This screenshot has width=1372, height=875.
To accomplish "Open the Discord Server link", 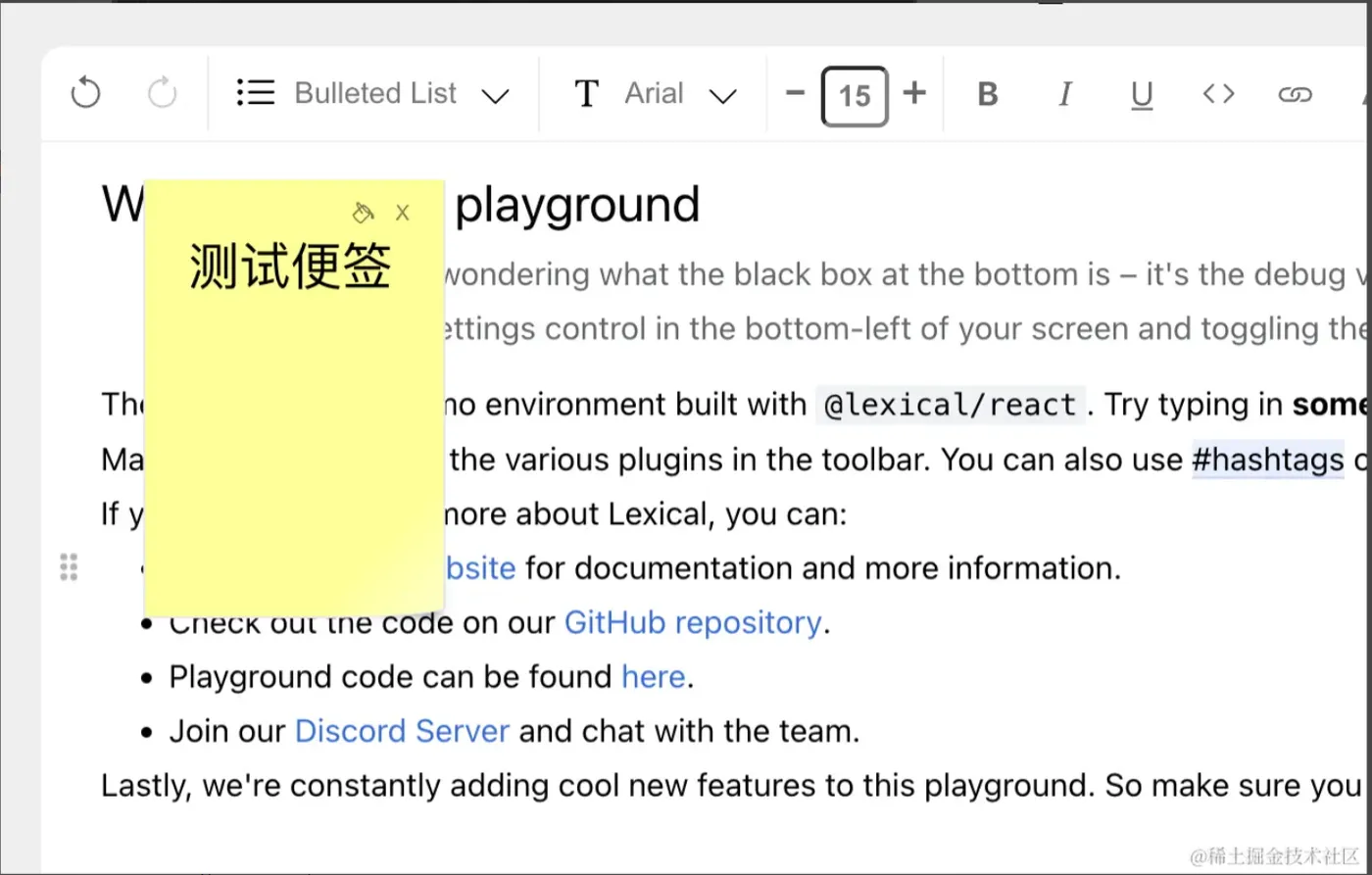I will coord(402,731).
